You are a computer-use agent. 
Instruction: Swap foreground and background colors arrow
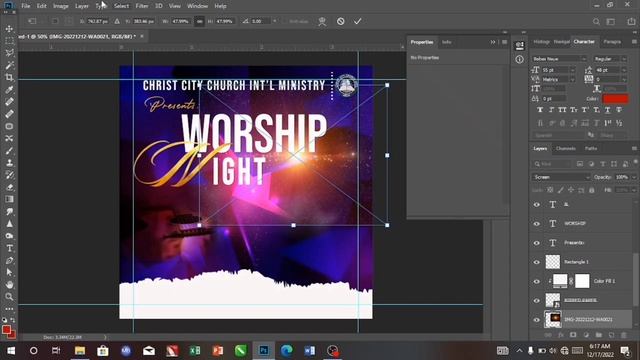(13, 320)
